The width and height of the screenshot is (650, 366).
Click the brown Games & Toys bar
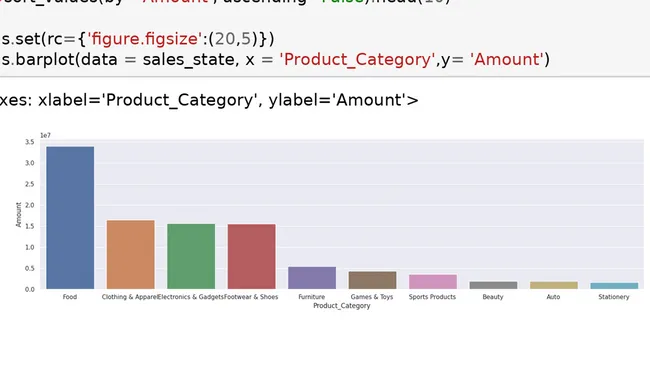click(x=373, y=280)
